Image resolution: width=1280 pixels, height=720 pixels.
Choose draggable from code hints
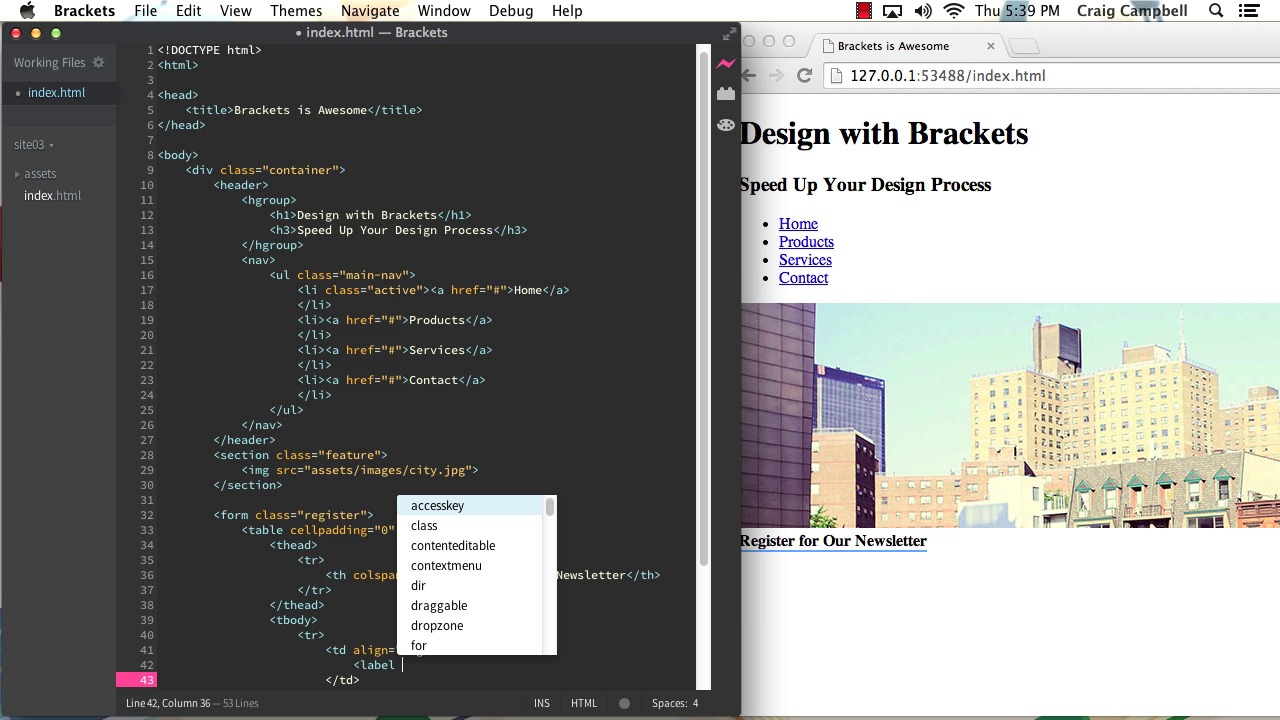pos(471,606)
